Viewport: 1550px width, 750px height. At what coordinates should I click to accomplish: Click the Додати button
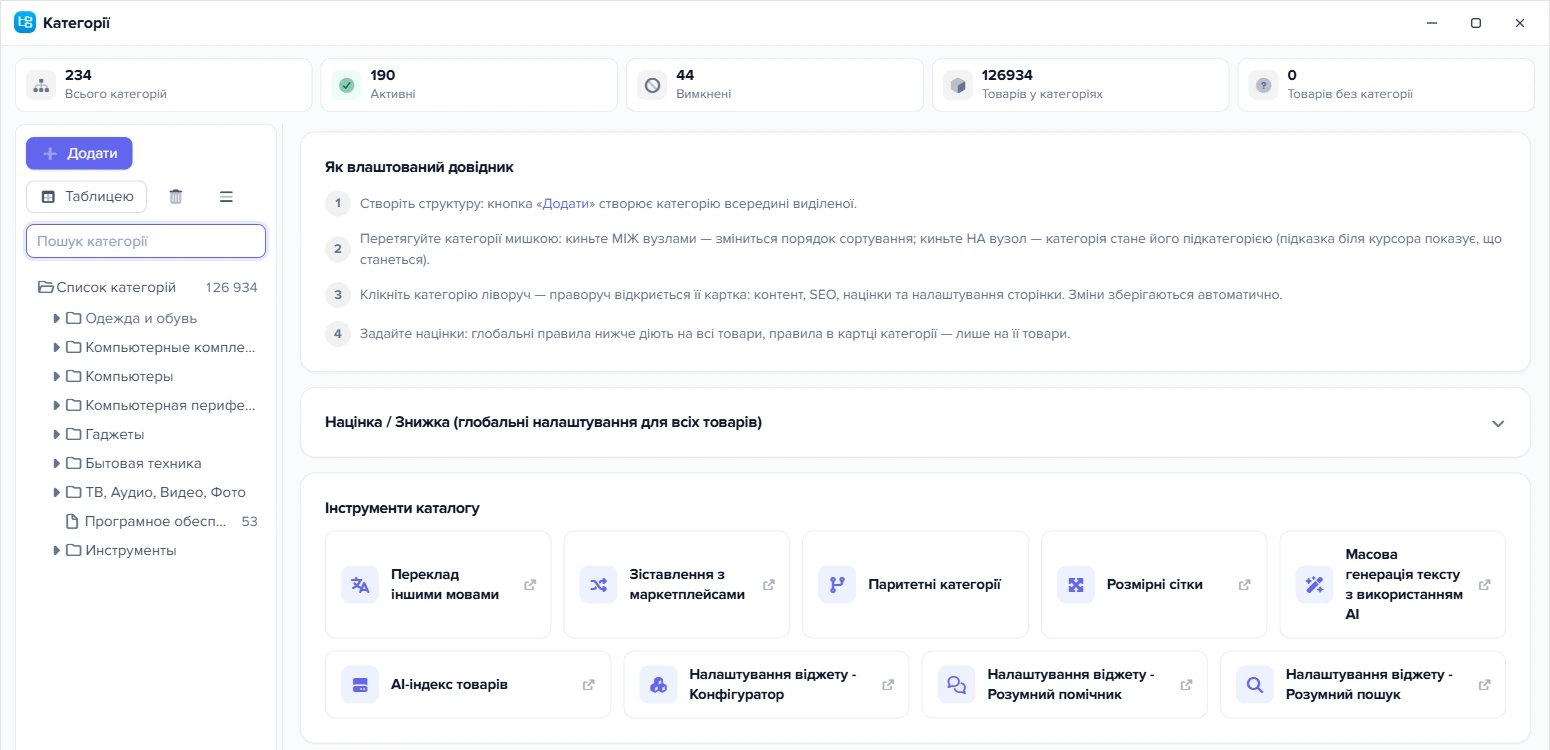tap(79, 153)
